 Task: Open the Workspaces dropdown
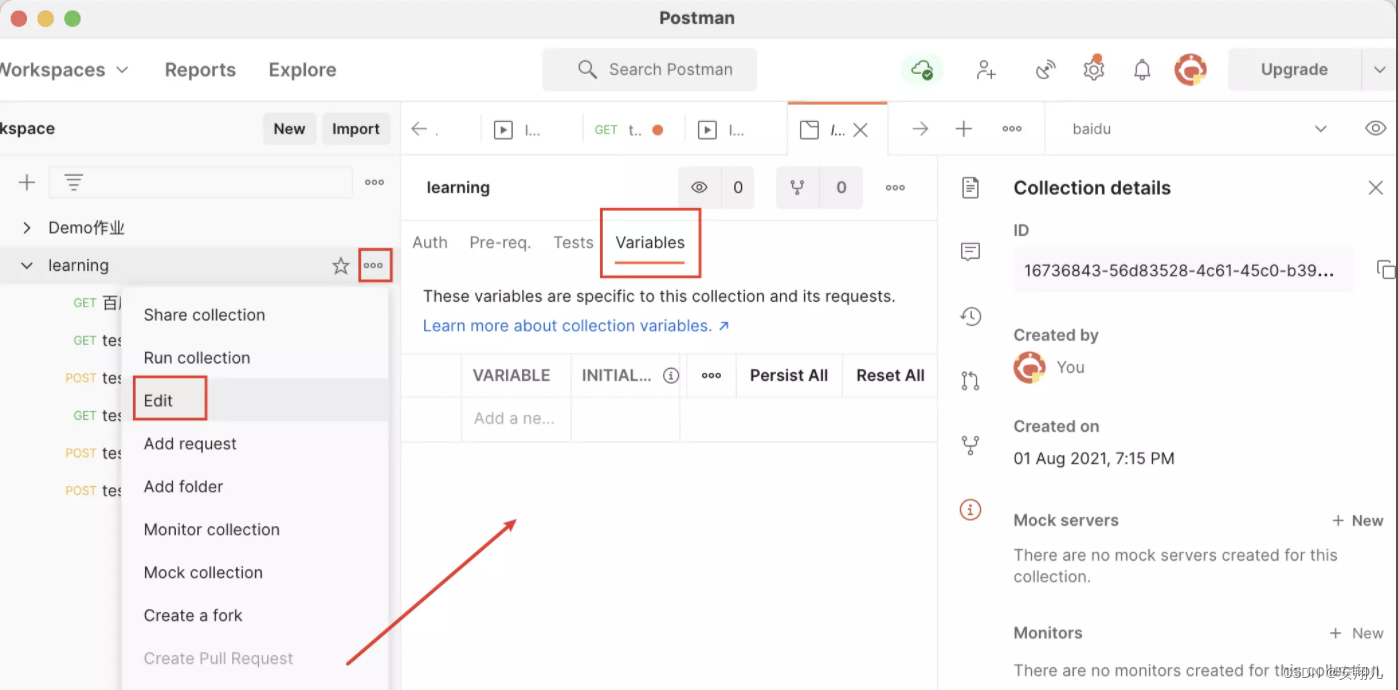64,70
